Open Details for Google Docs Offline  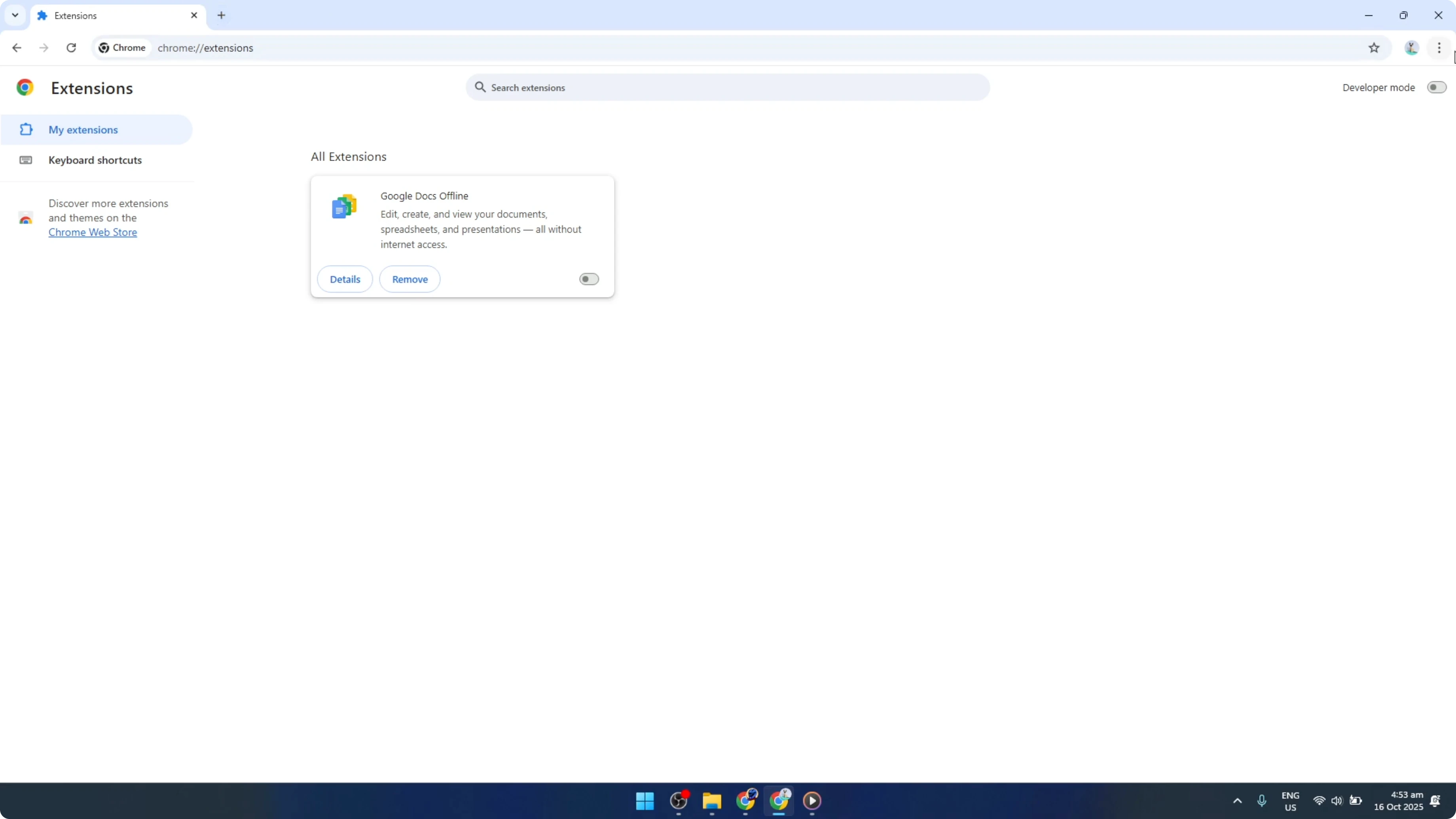(345, 279)
